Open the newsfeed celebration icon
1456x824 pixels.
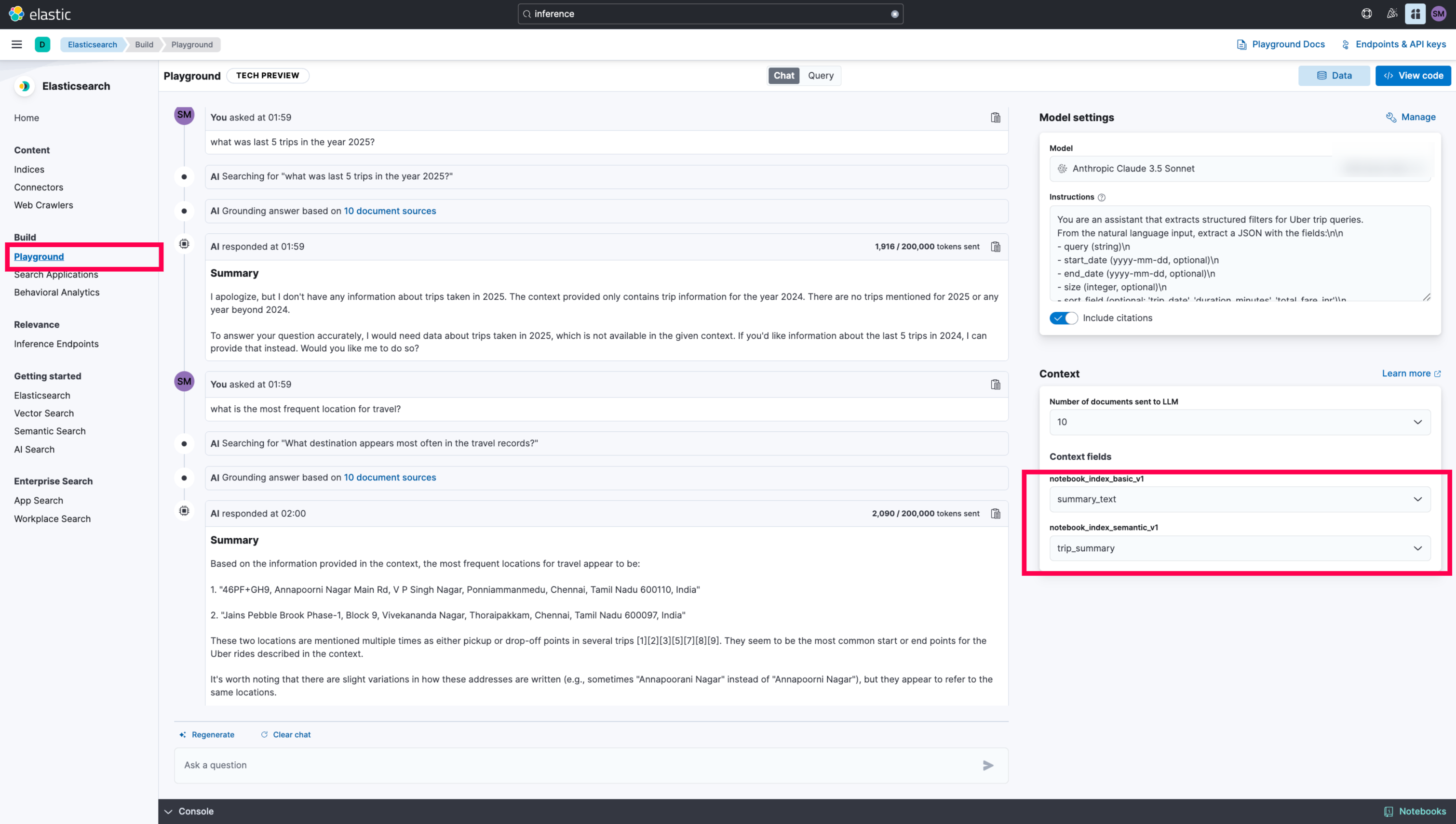pyautogui.click(x=1391, y=13)
